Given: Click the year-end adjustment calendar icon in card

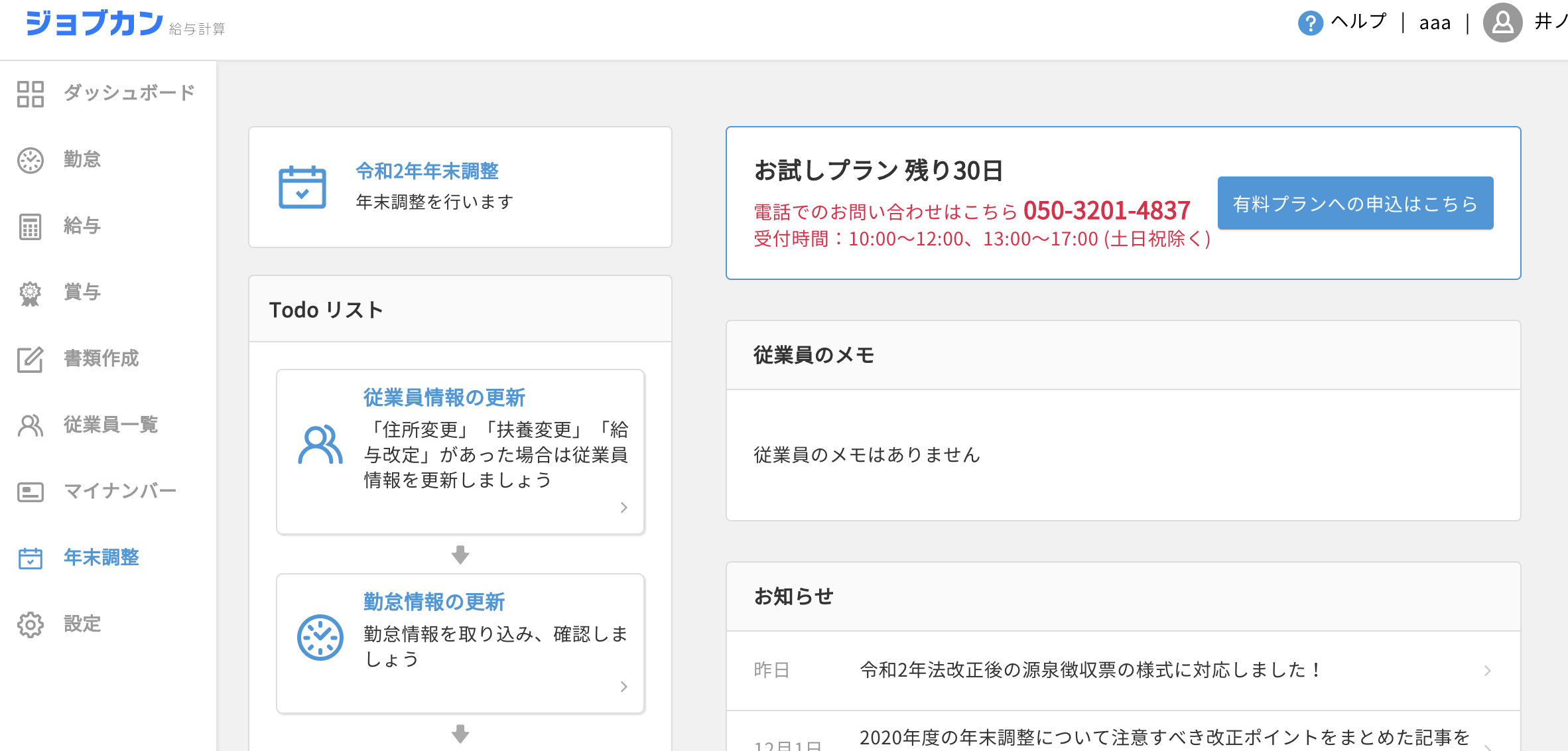Looking at the screenshot, I should [x=302, y=188].
